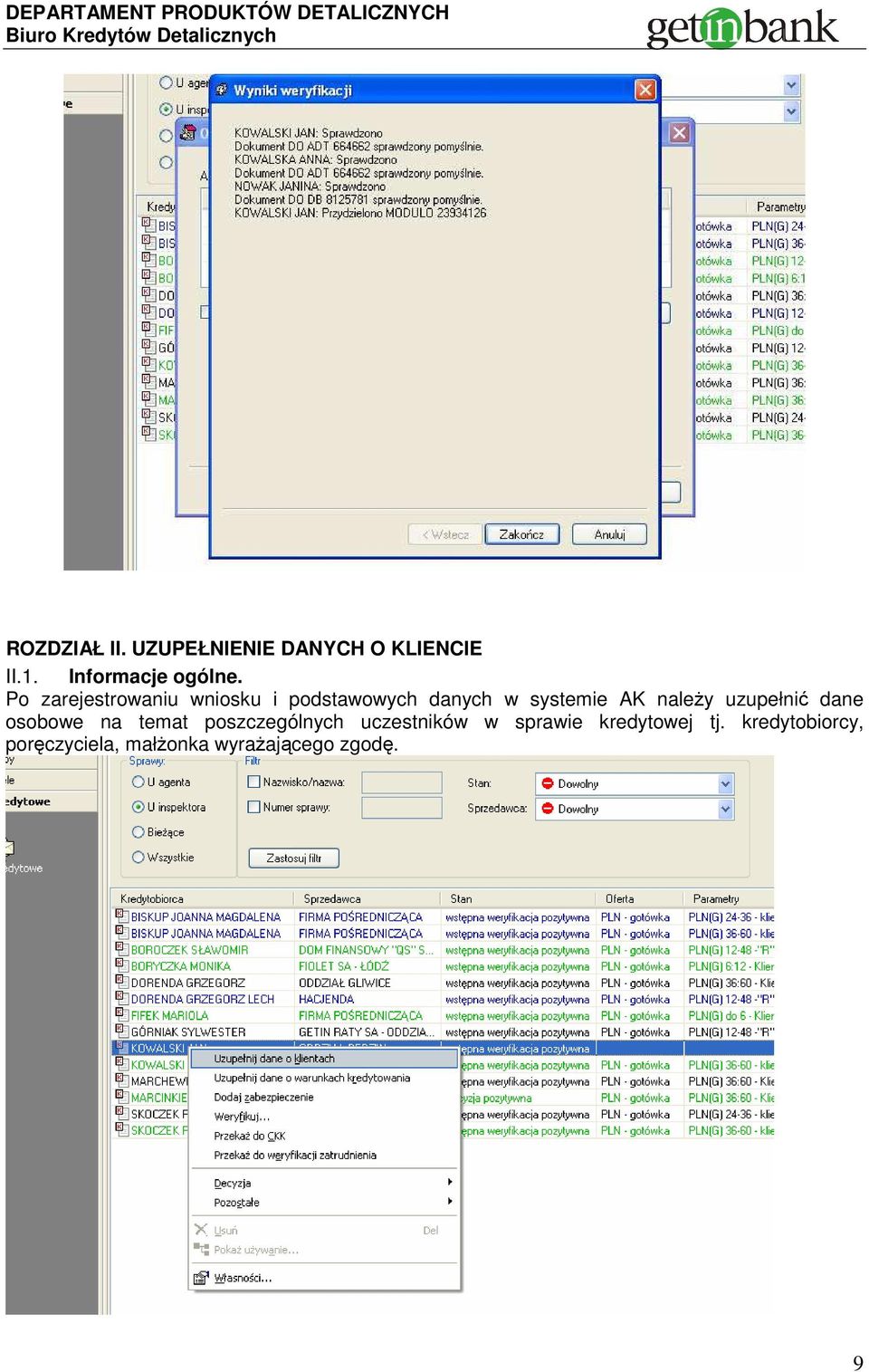The image size is (869, 1372).
Task: Open the Stan dropdown list
Action: click(725, 783)
